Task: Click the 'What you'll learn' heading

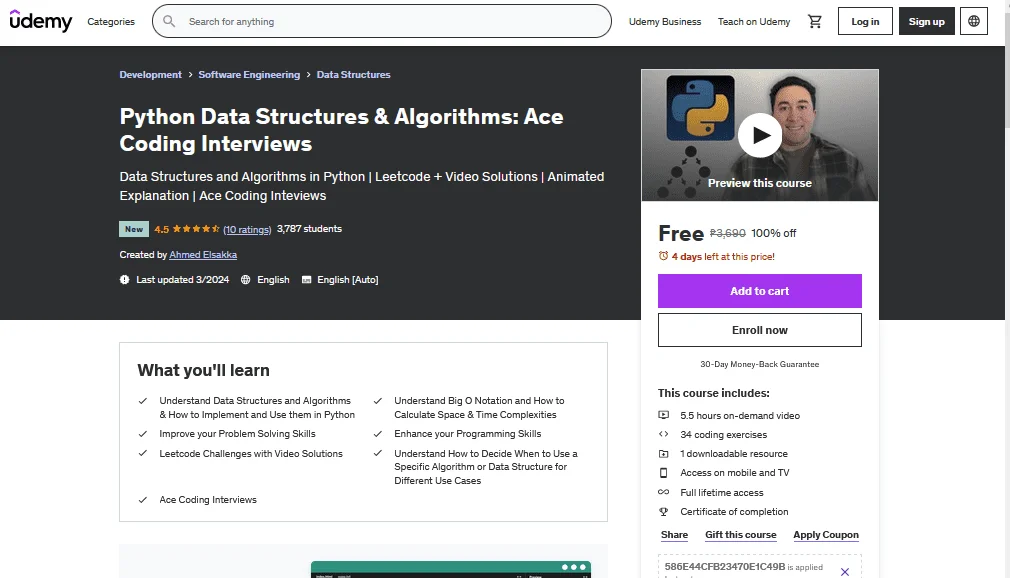Action: [x=204, y=371]
